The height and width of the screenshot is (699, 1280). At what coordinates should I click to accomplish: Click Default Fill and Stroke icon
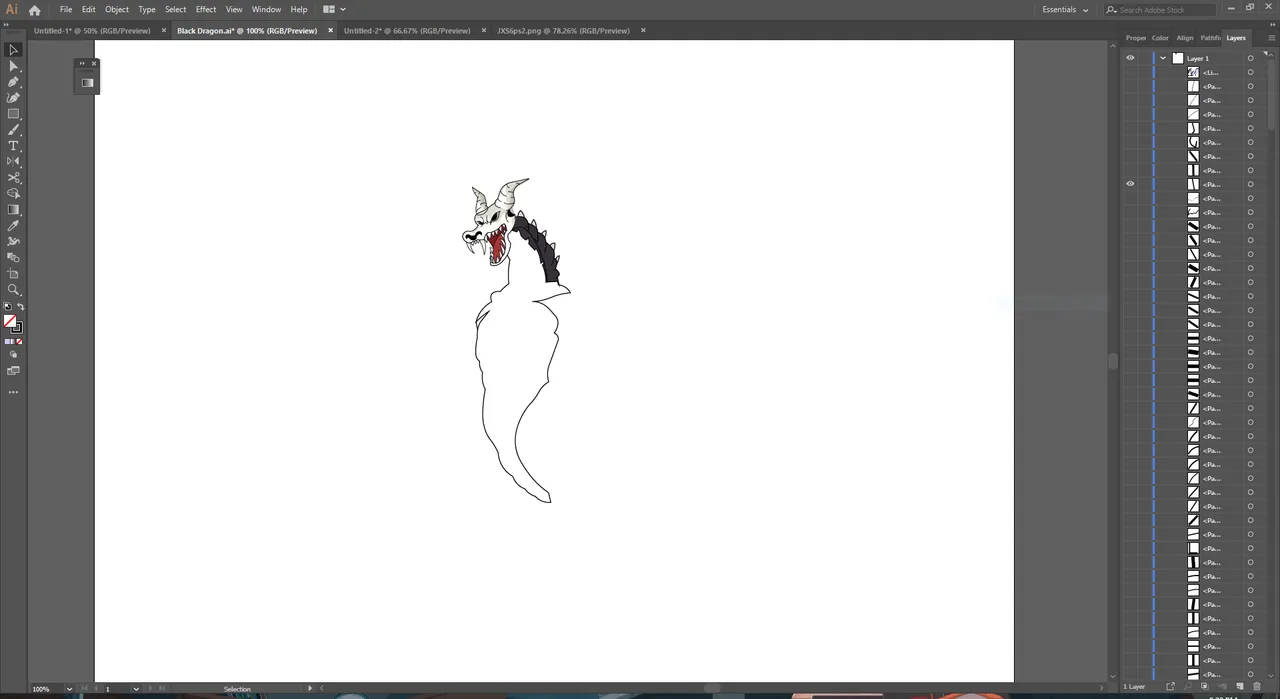pos(8,307)
